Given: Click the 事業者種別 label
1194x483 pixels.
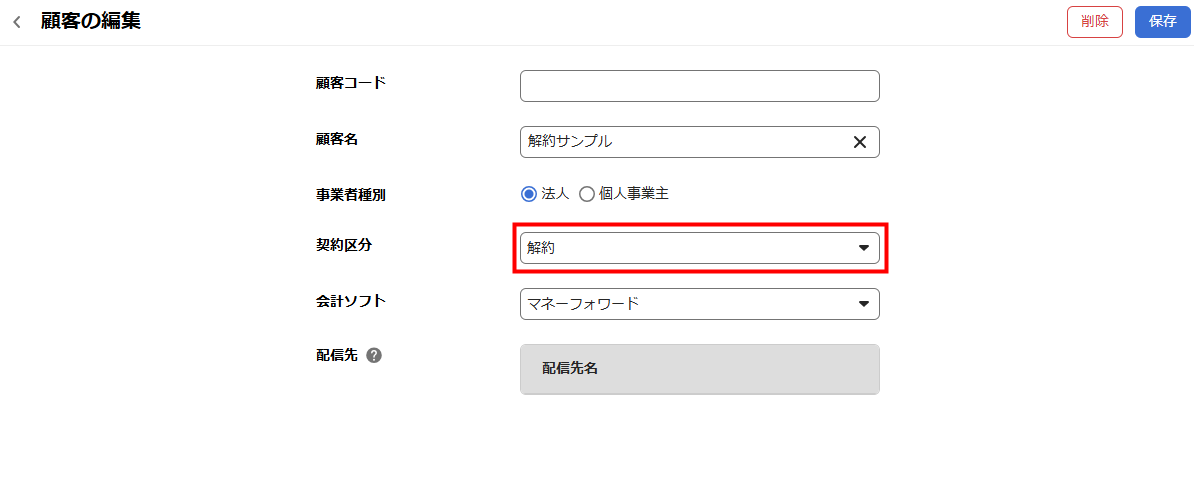Looking at the screenshot, I should [351, 195].
